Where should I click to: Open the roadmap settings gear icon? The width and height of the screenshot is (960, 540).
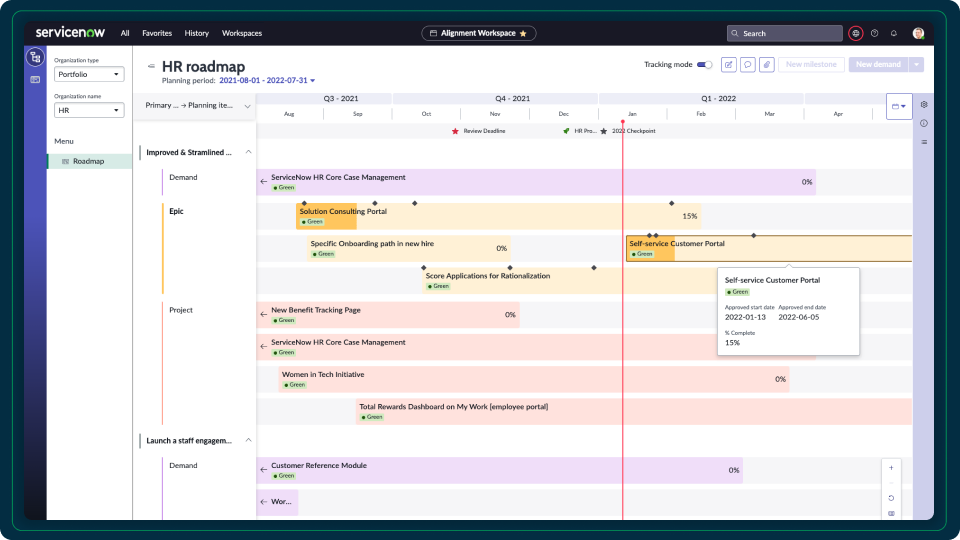(x=923, y=105)
